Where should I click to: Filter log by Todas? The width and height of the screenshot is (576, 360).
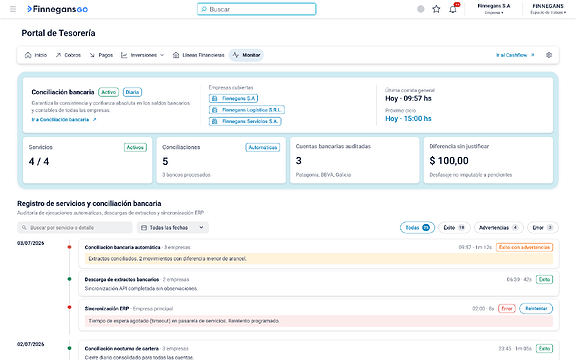click(417, 228)
